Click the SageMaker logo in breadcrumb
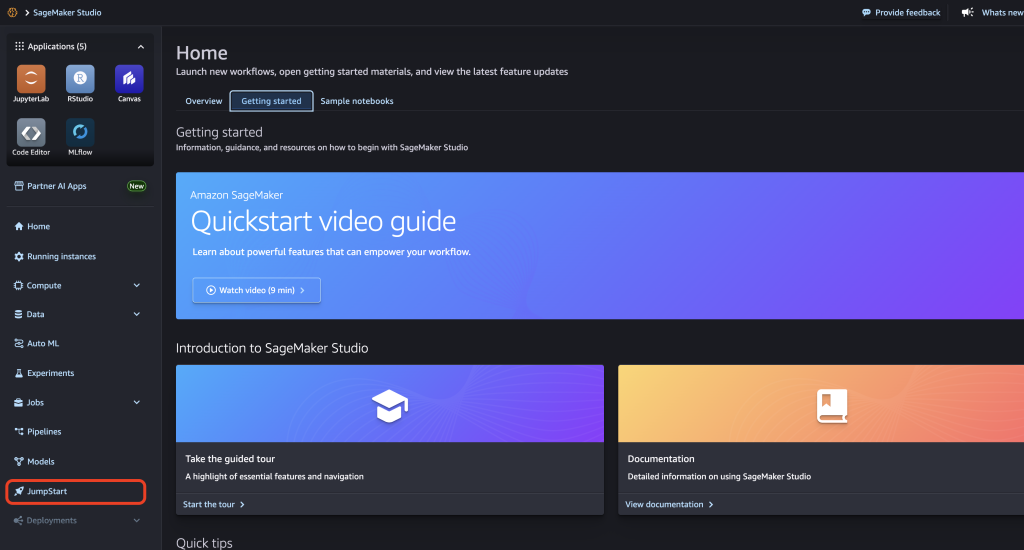1024x550 pixels. tap(12, 12)
